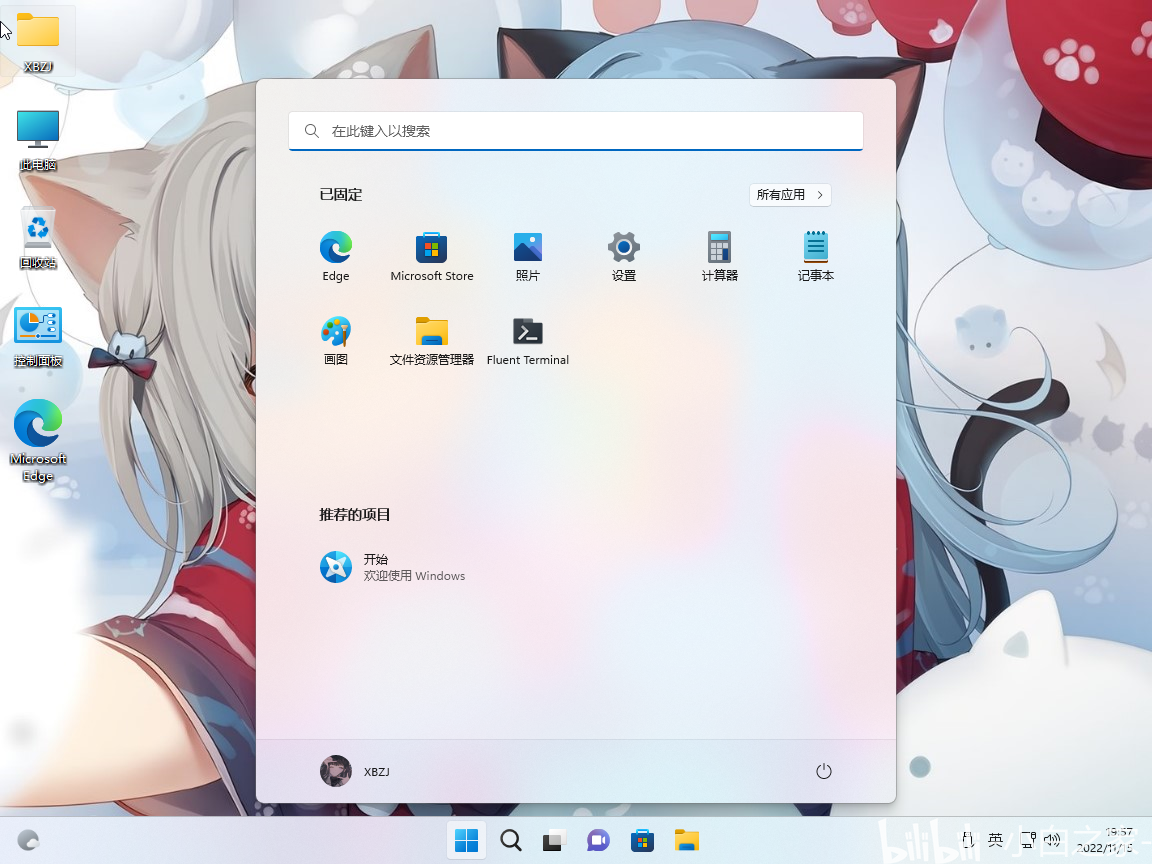Launch the 画图 Paint app

[x=336, y=341]
